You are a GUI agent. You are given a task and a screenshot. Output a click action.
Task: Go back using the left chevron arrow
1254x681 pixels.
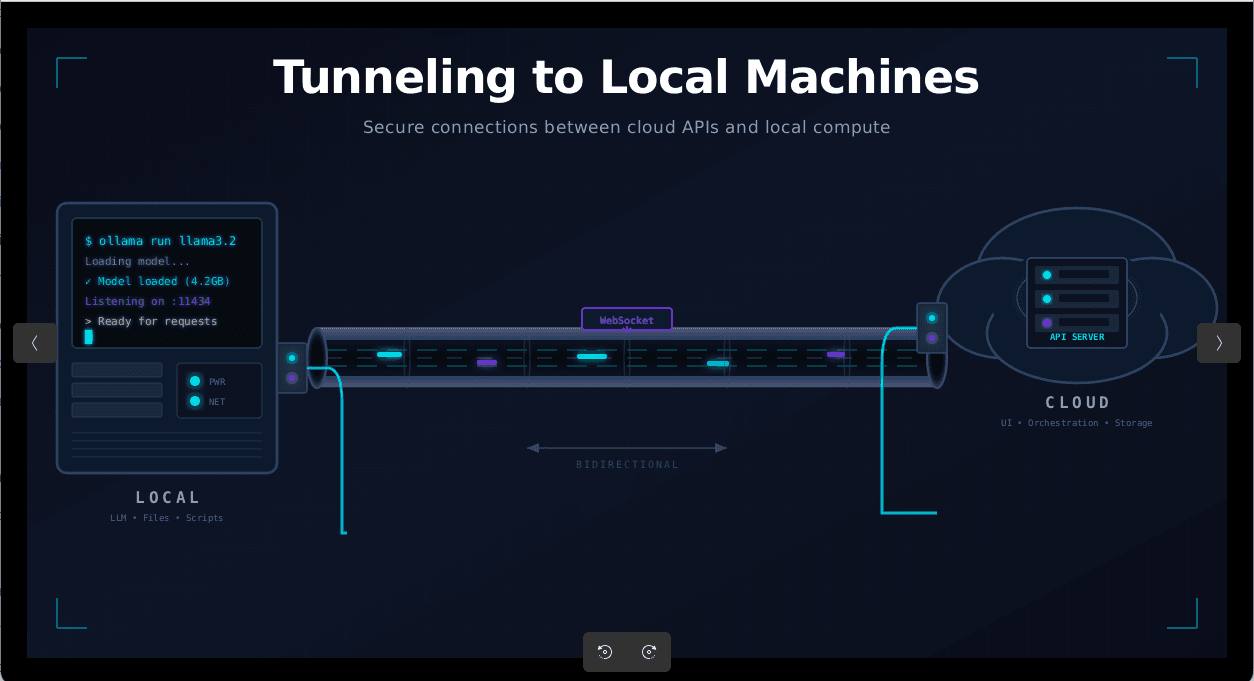35,343
